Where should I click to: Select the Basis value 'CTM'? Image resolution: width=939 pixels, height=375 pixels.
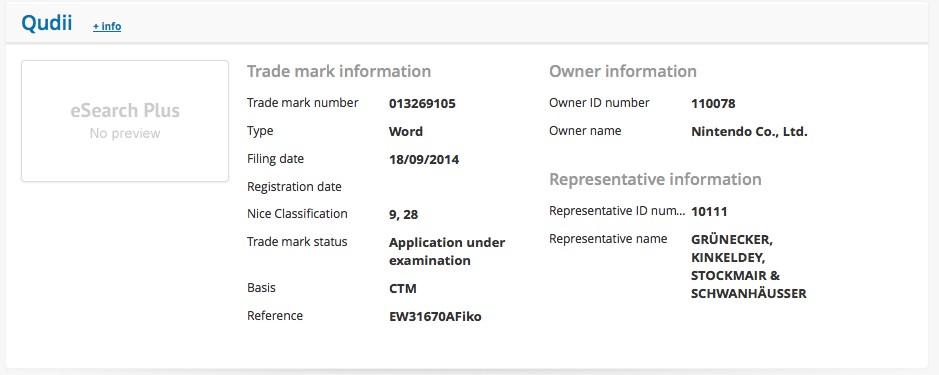tap(402, 289)
